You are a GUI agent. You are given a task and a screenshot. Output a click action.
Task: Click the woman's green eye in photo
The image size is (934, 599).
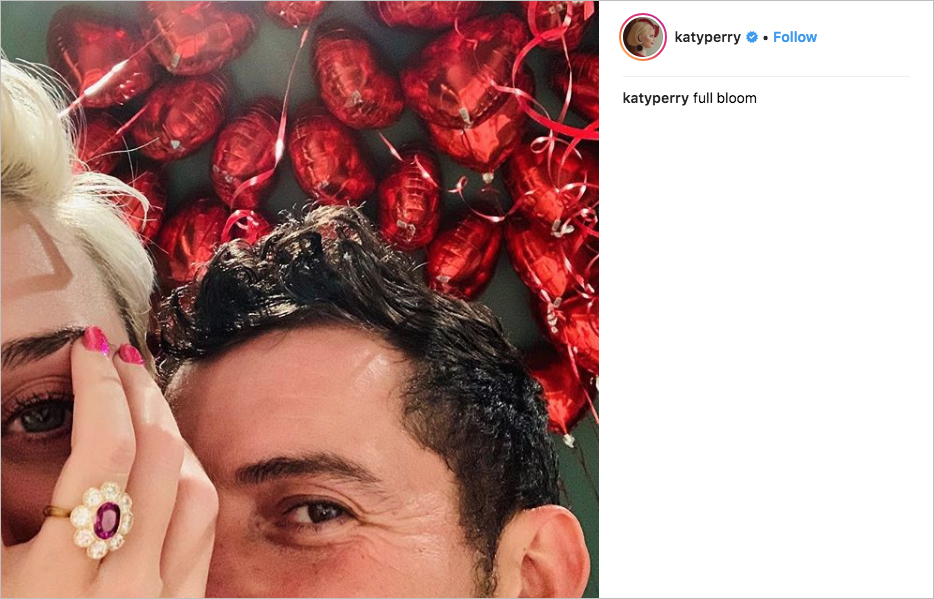click(39, 417)
